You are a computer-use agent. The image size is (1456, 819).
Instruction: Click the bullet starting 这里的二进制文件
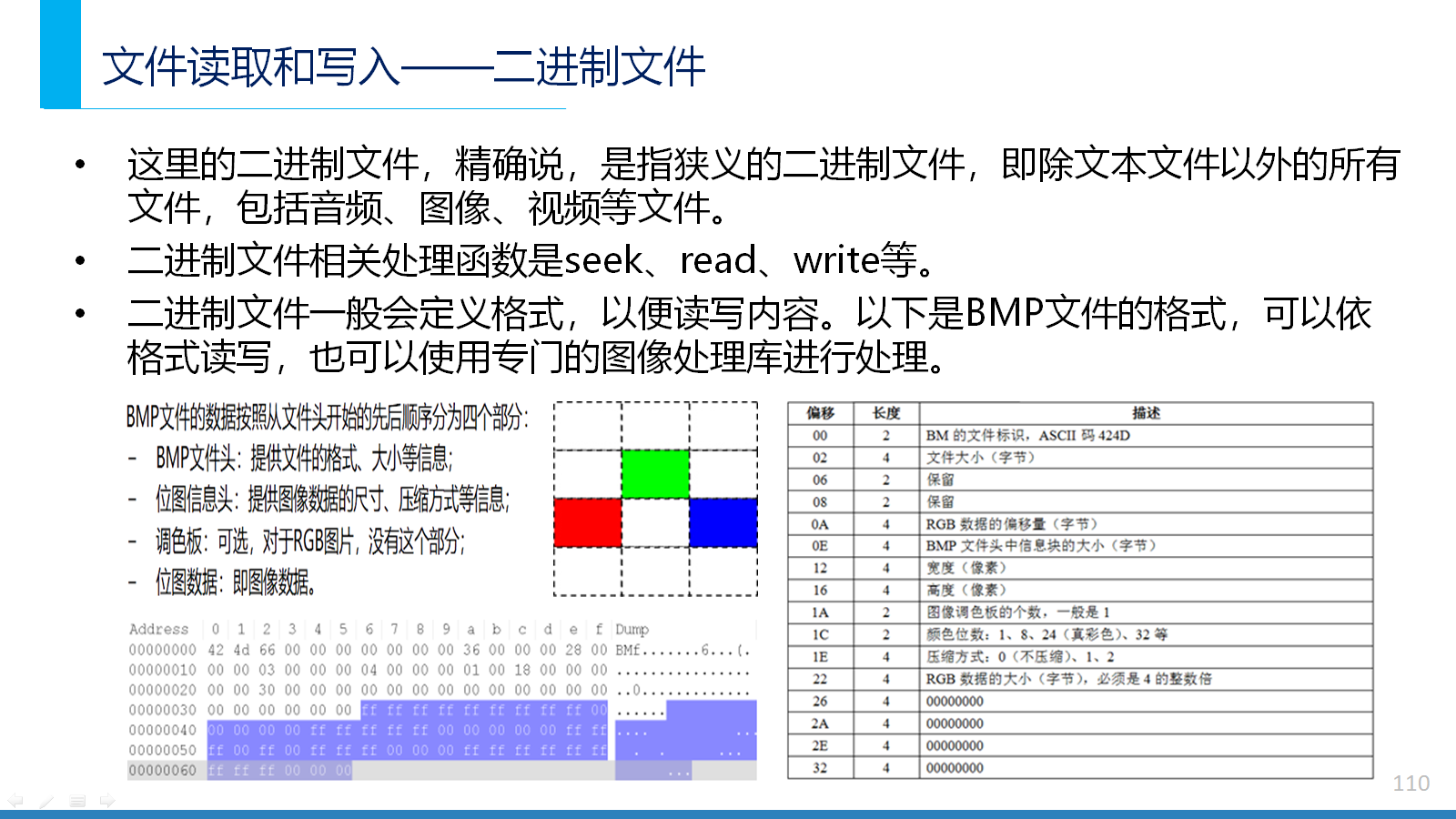[763, 186]
